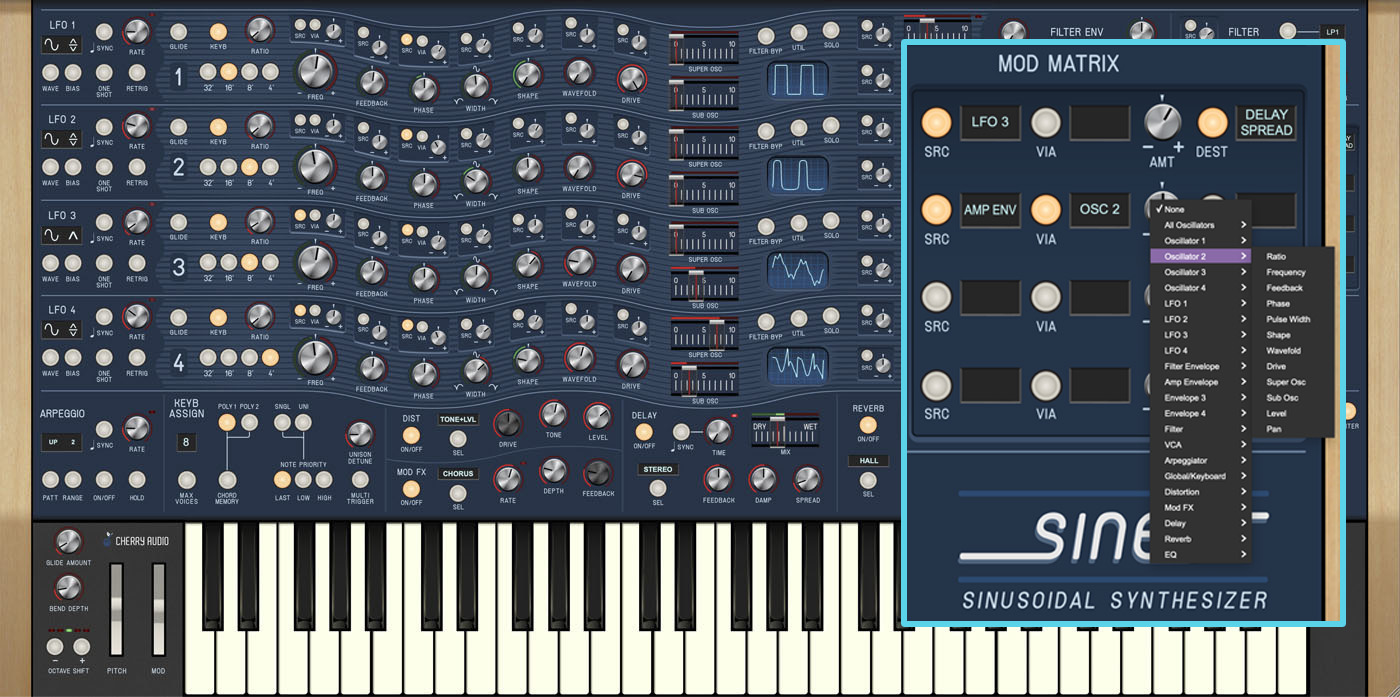The width and height of the screenshot is (1400, 697).
Task: Click oscillator 4 DRIVE knob
Action: coord(631,364)
